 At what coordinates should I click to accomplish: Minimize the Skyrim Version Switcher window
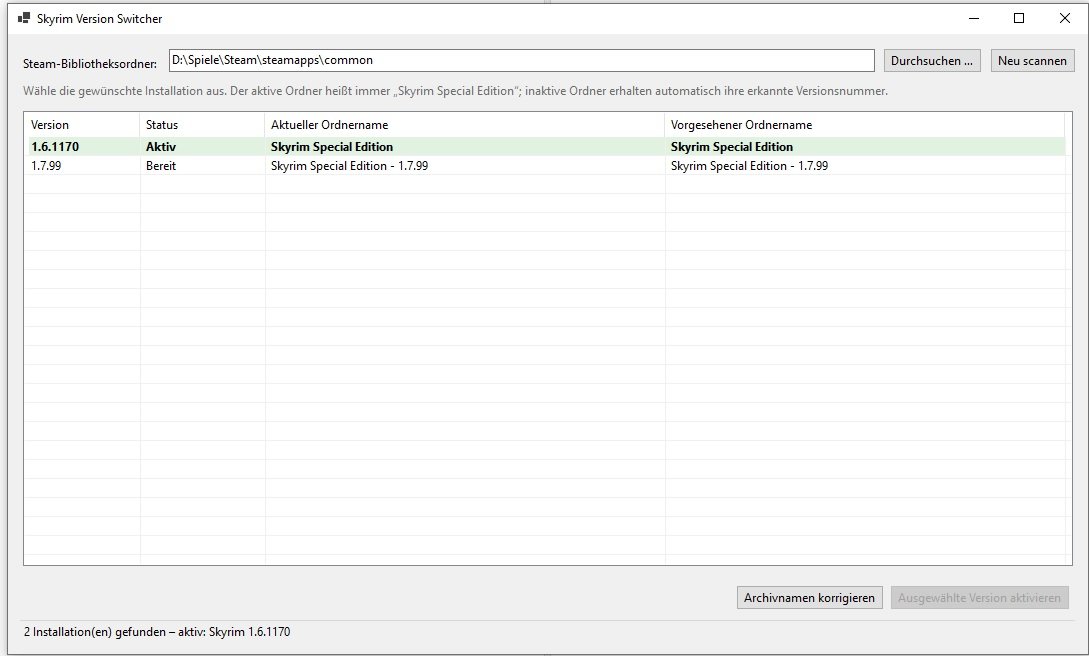[974, 18]
